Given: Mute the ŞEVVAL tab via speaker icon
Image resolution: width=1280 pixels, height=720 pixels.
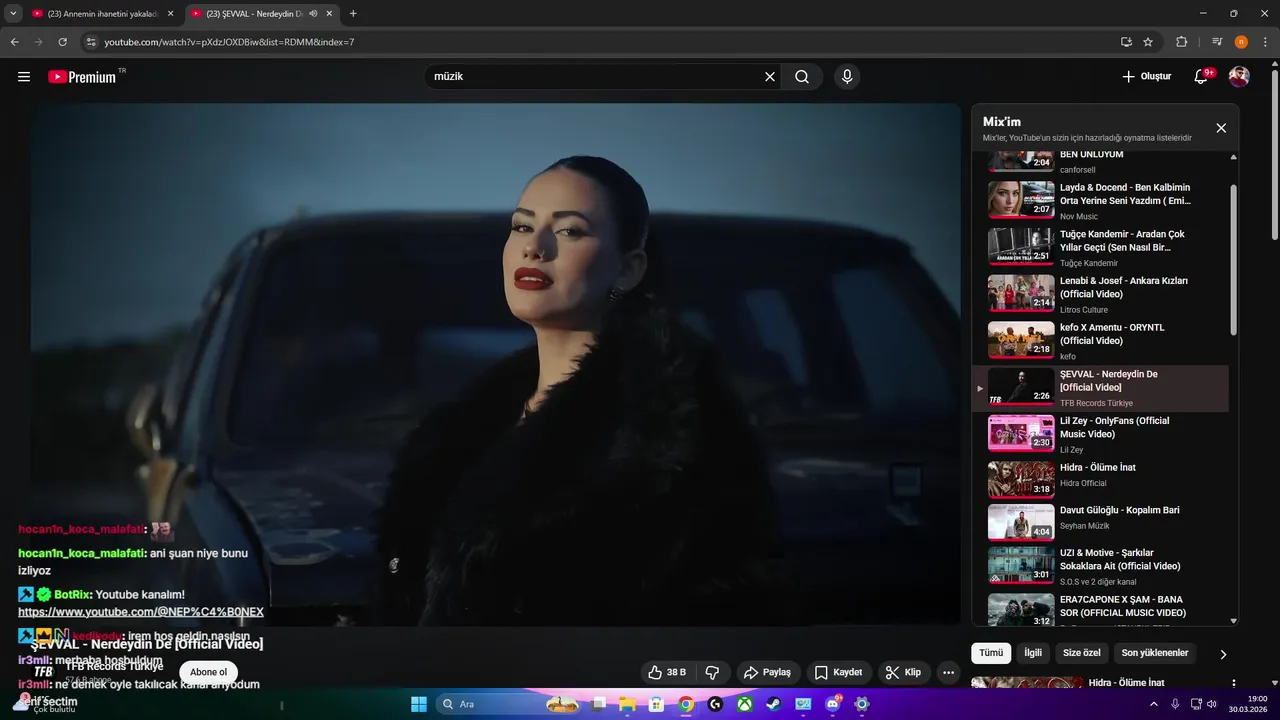Looking at the screenshot, I should [313, 14].
